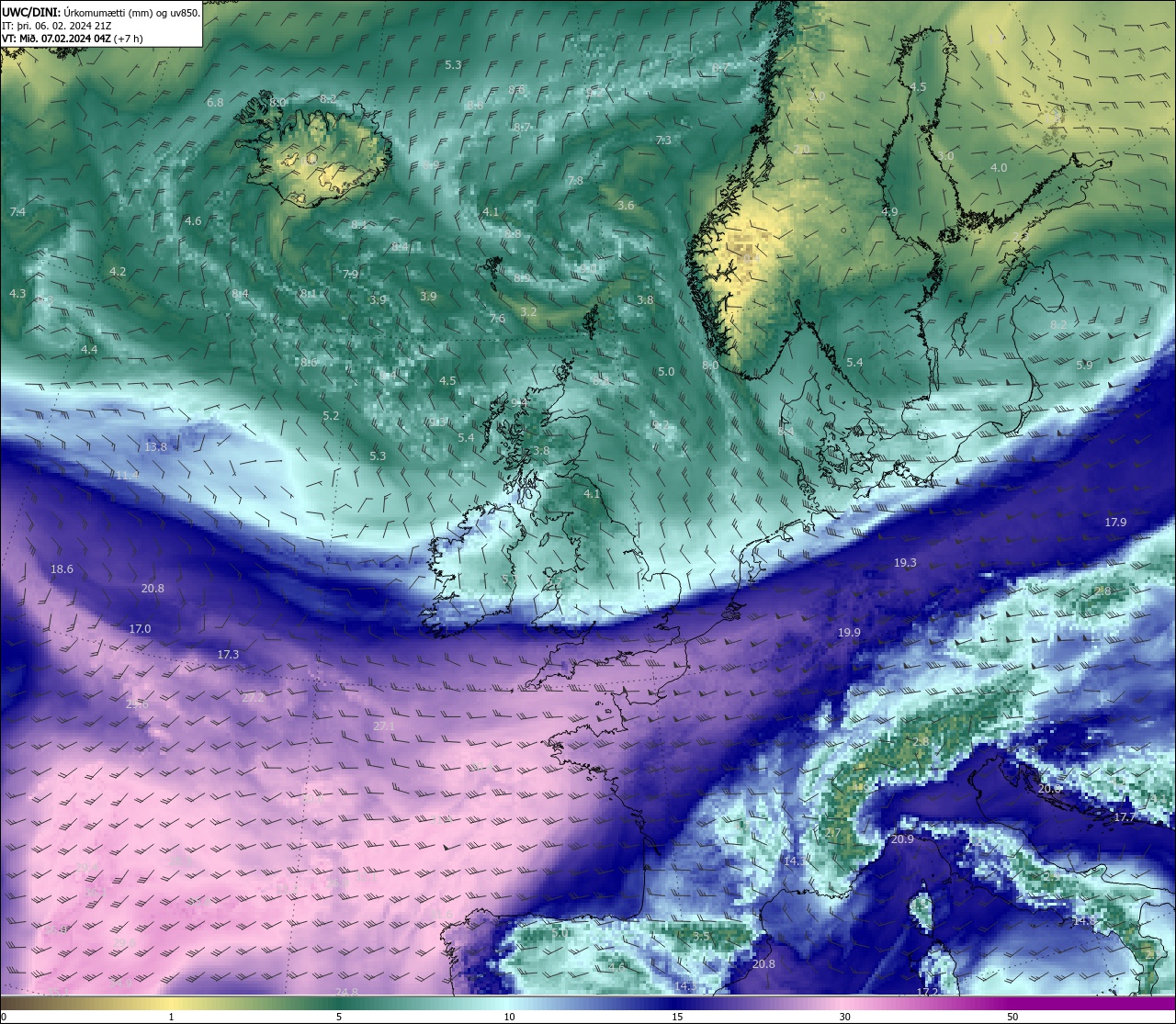1176x1024 pixels.
Task: Click the 4.3 value label
Action: pos(17,293)
